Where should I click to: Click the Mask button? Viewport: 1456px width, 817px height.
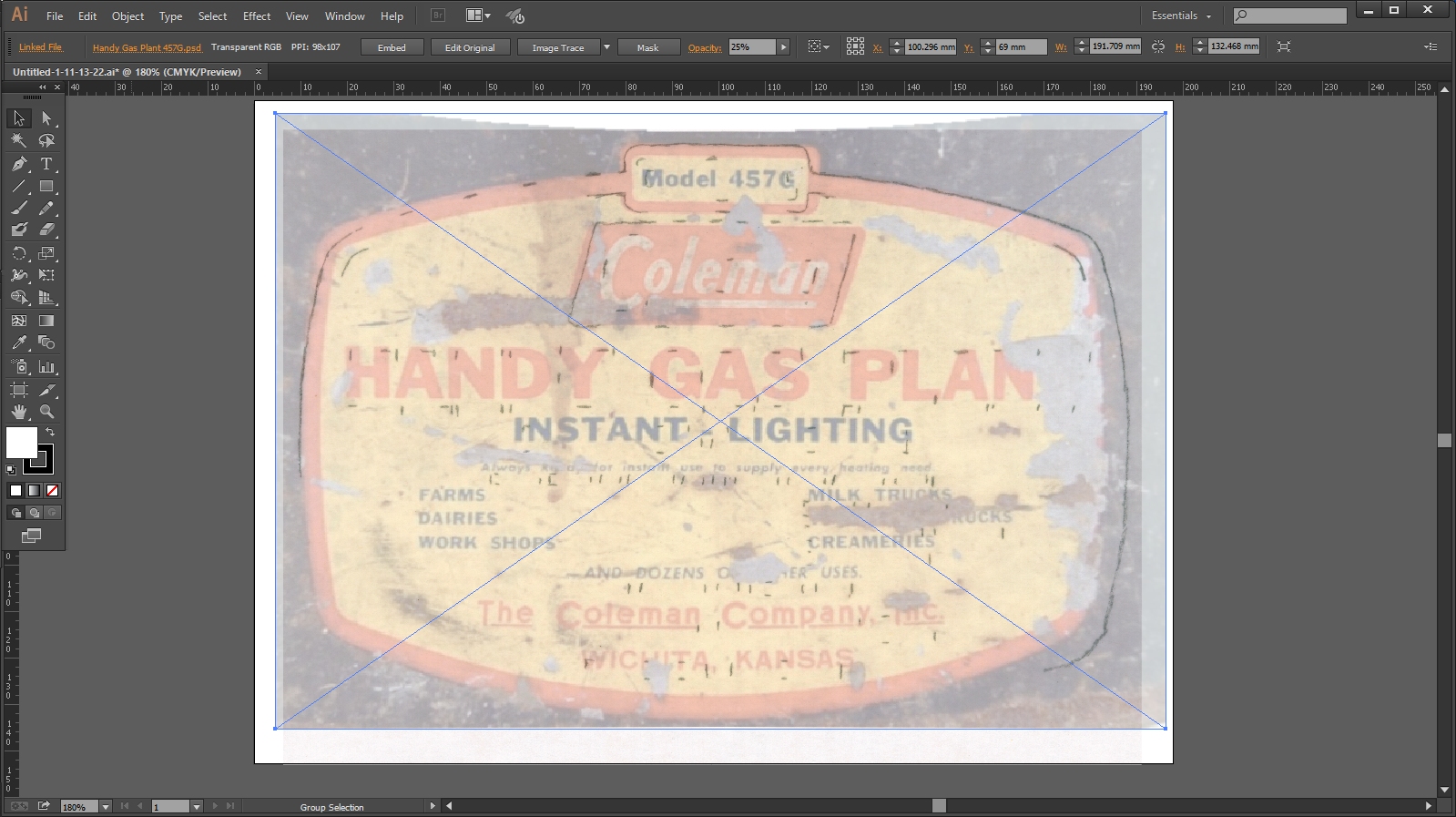[x=647, y=47]
